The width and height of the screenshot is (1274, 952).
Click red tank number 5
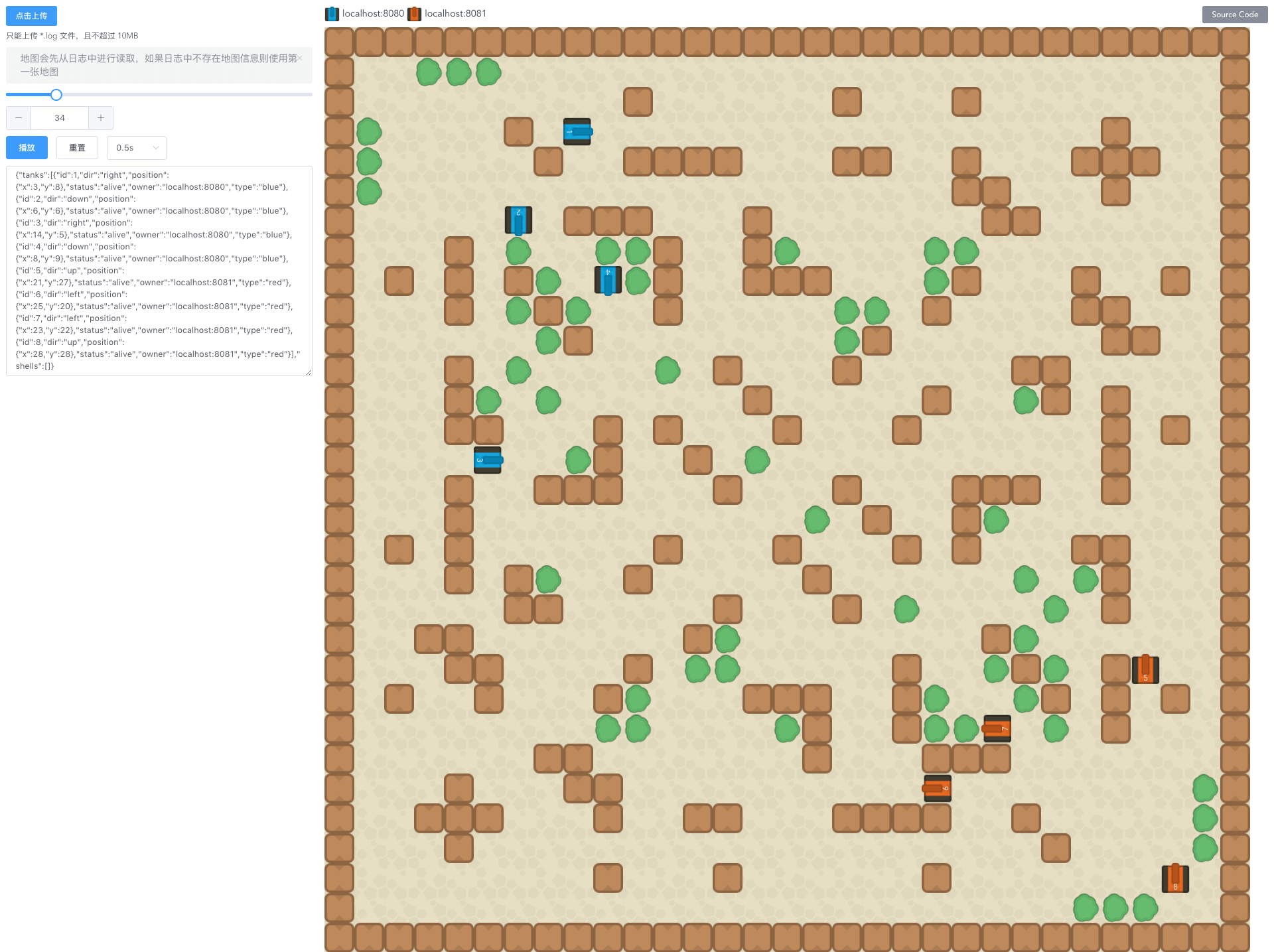click(1145, 669)
